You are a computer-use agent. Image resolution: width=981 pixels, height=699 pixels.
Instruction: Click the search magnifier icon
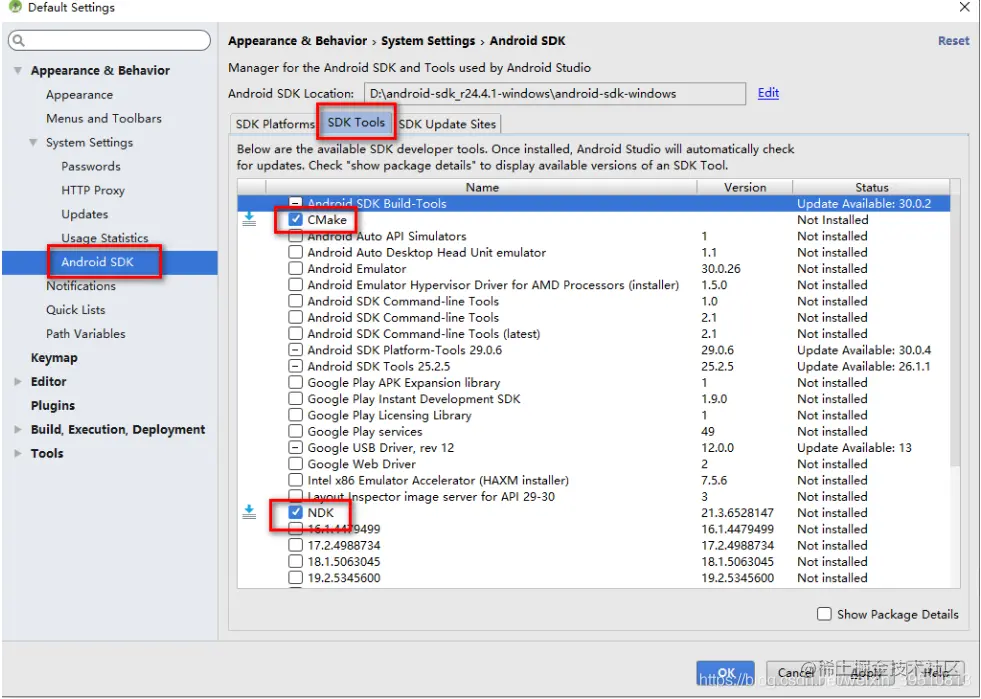19,41
